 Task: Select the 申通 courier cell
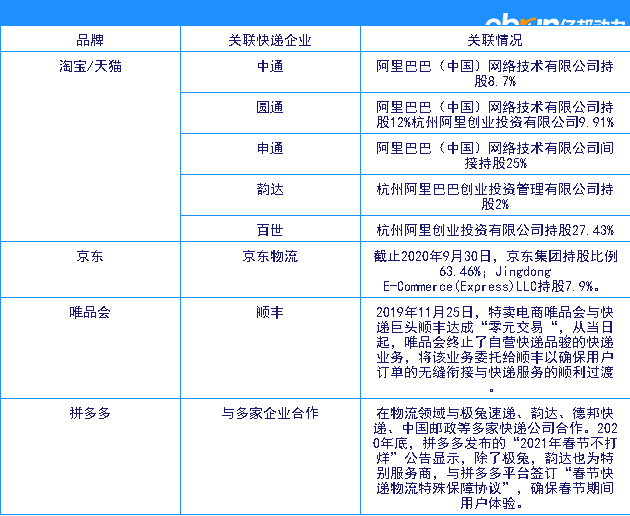point(270,147)
